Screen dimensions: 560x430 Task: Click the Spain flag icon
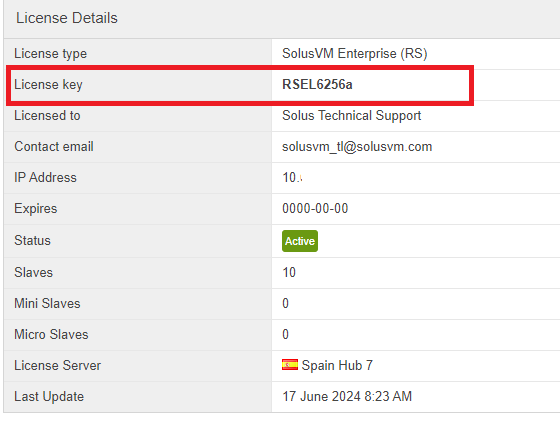pos(290,365)
